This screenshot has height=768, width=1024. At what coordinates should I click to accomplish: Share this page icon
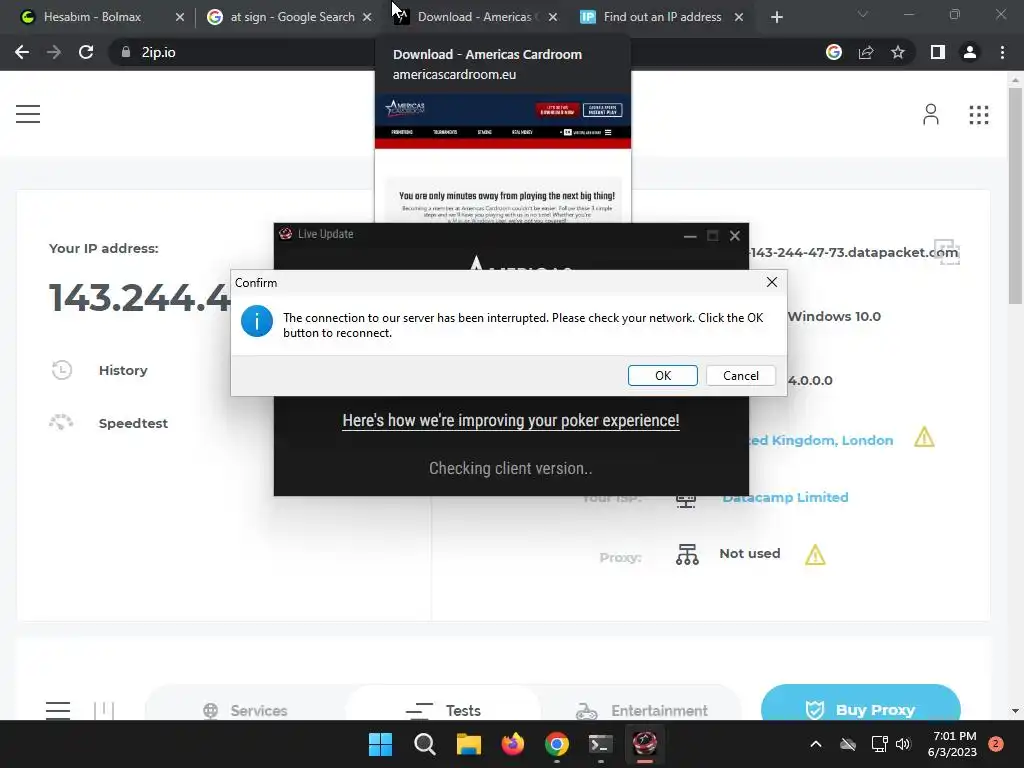[x=866, y=52]
